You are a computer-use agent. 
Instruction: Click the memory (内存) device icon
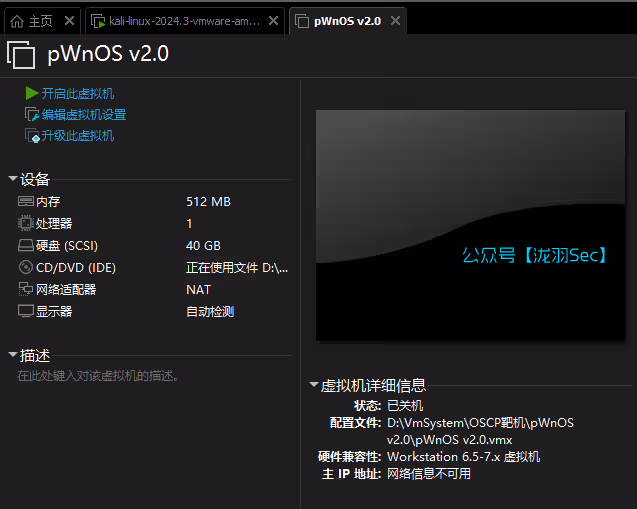click(x=26, y=201)
